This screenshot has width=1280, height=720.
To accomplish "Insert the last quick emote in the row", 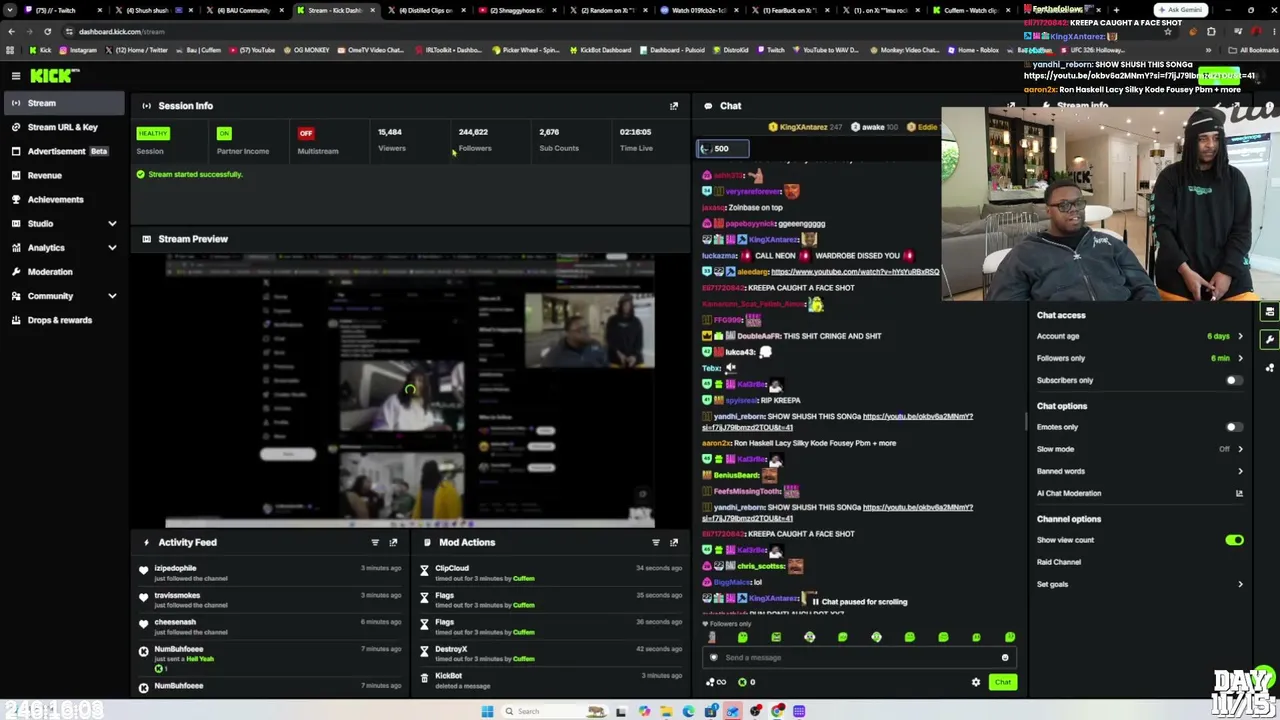I will click(1010, 637).
